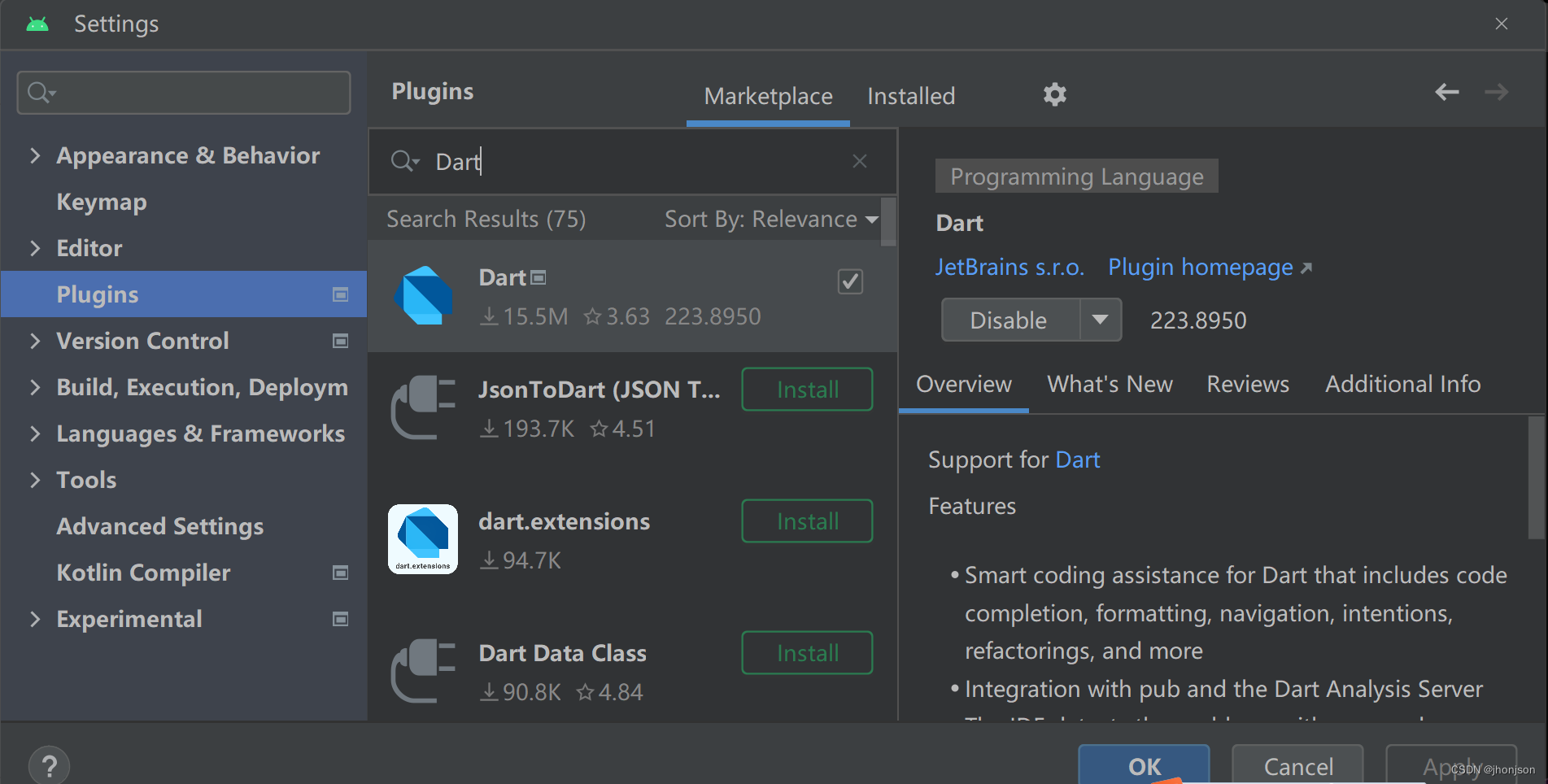Click the Search Results (75) label
1548x784 pixels.
[x=486, y=219]
